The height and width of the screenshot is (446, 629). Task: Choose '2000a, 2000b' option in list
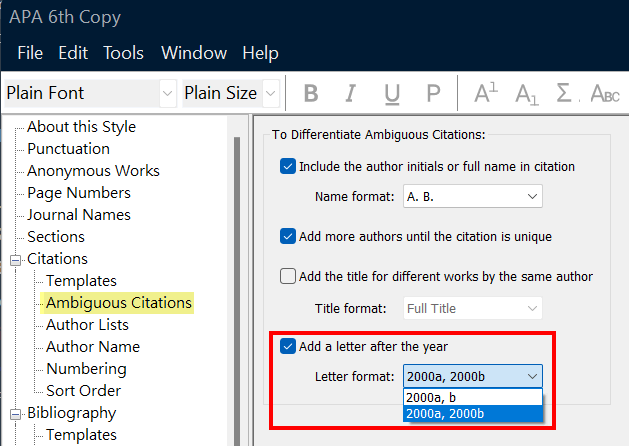(x=473, y=414)
